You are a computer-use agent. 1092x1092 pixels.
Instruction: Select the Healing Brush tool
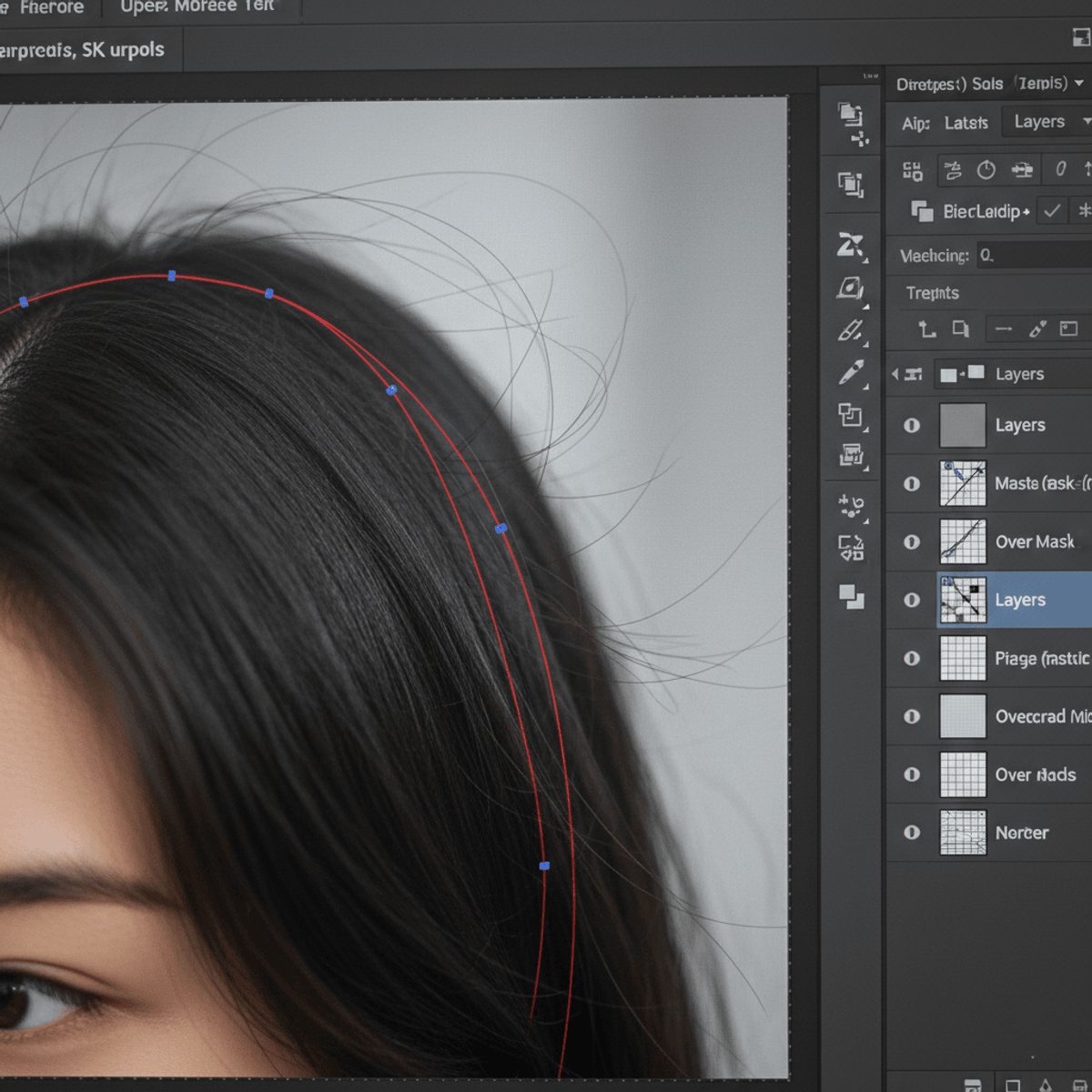[x=851, y=330]
